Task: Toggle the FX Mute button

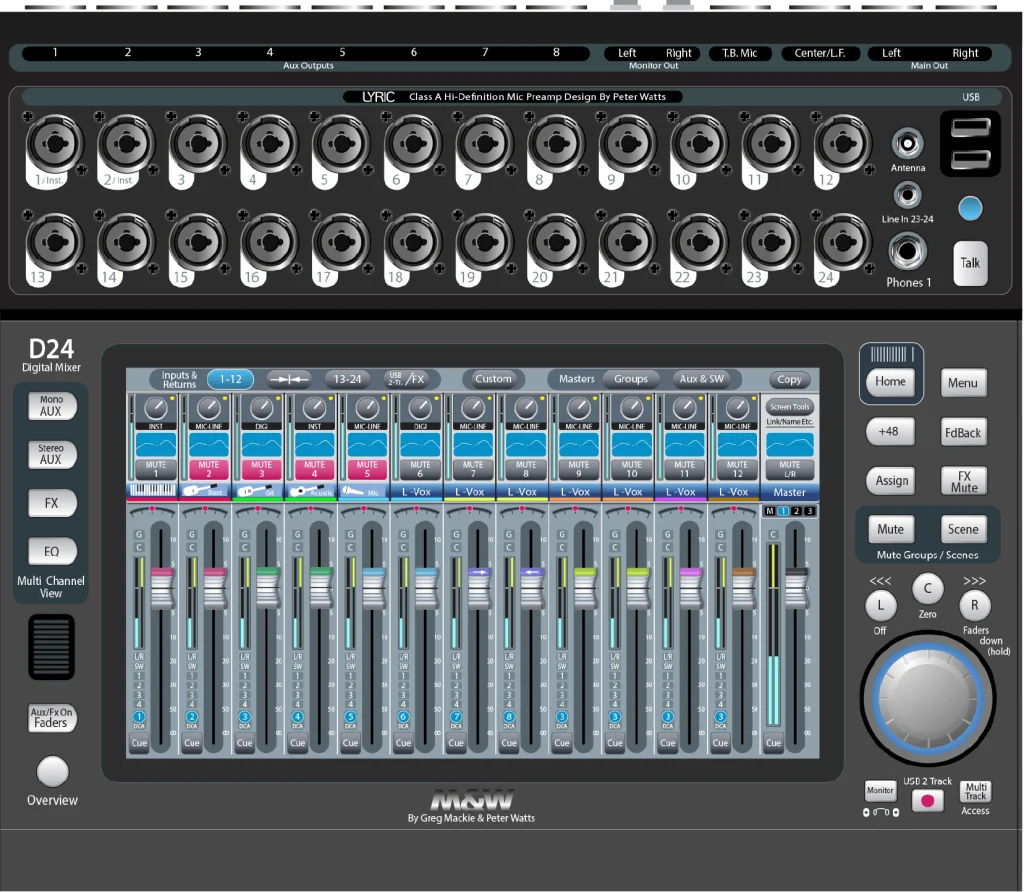Action: click(964, 481)
